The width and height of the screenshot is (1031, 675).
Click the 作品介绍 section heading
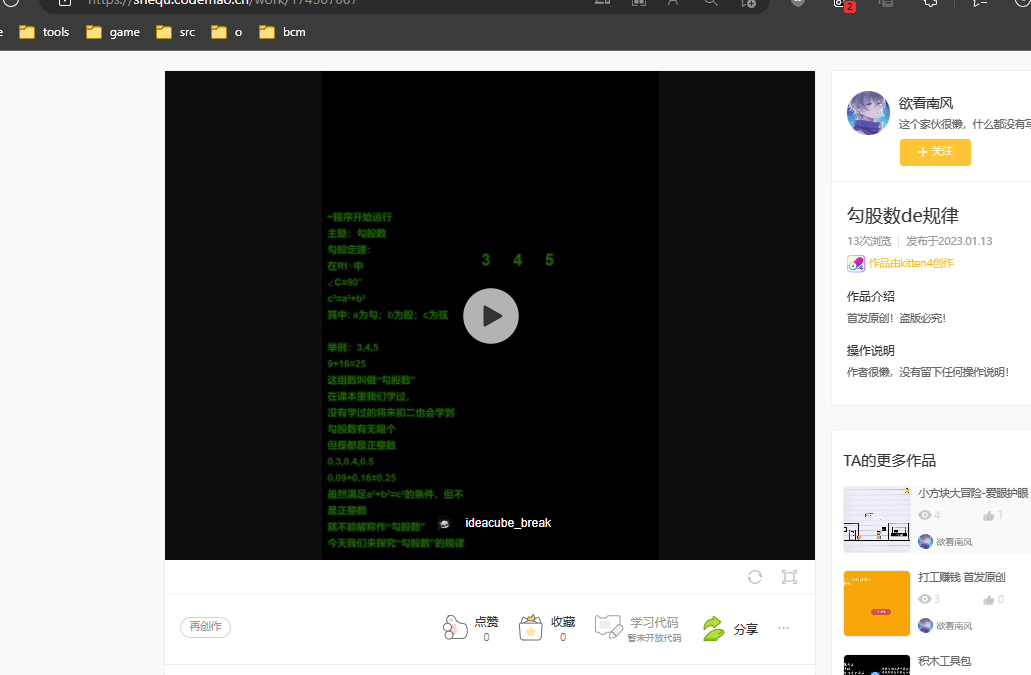(871, 296)
